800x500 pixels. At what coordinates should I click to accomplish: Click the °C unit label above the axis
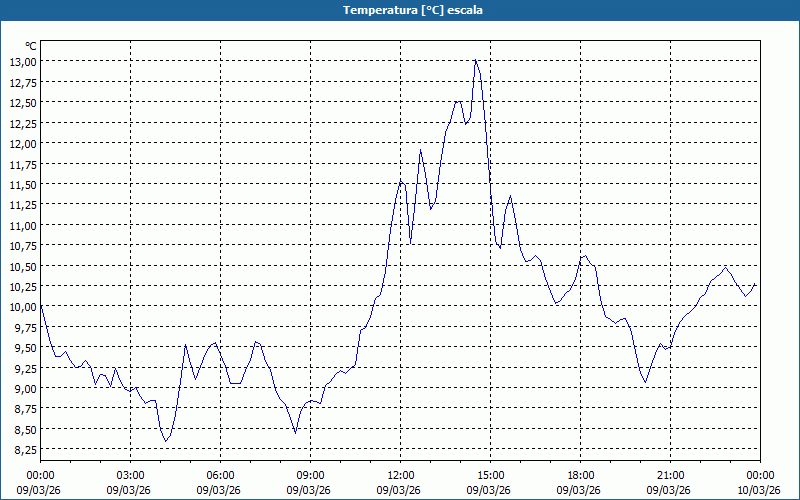(x=30, y=46)
